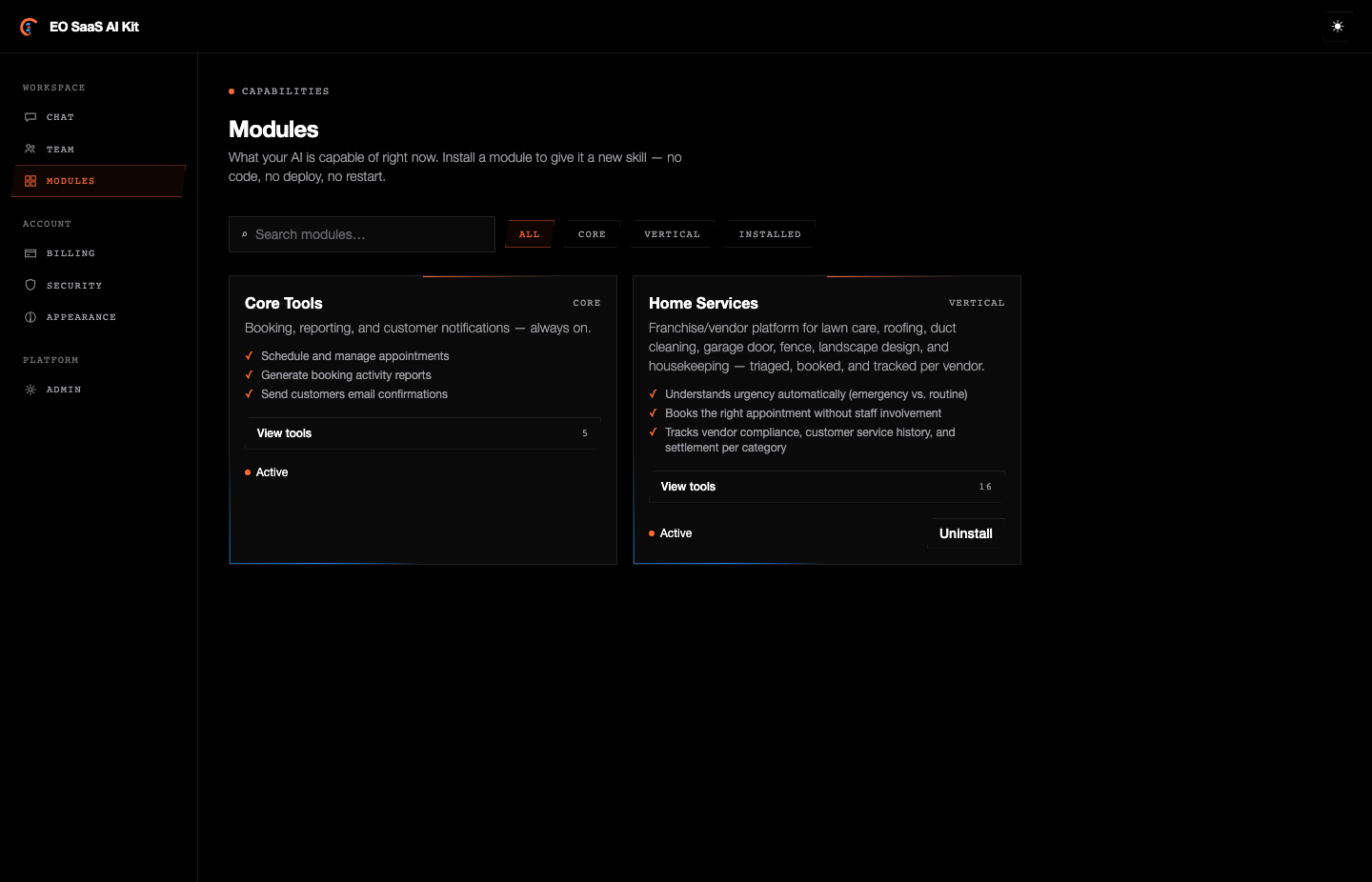Image resolution: width=1372 pixels, height=882 pixels.
Task: Select the ALL filter tab
Action: [530, 234]
